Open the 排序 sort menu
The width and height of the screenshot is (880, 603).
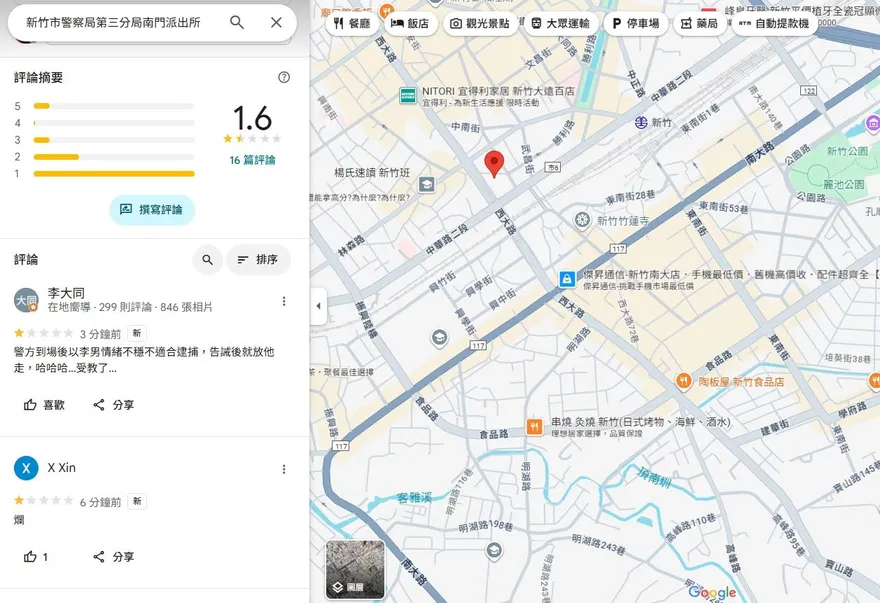pyautogui.click(x=258, y=260)
